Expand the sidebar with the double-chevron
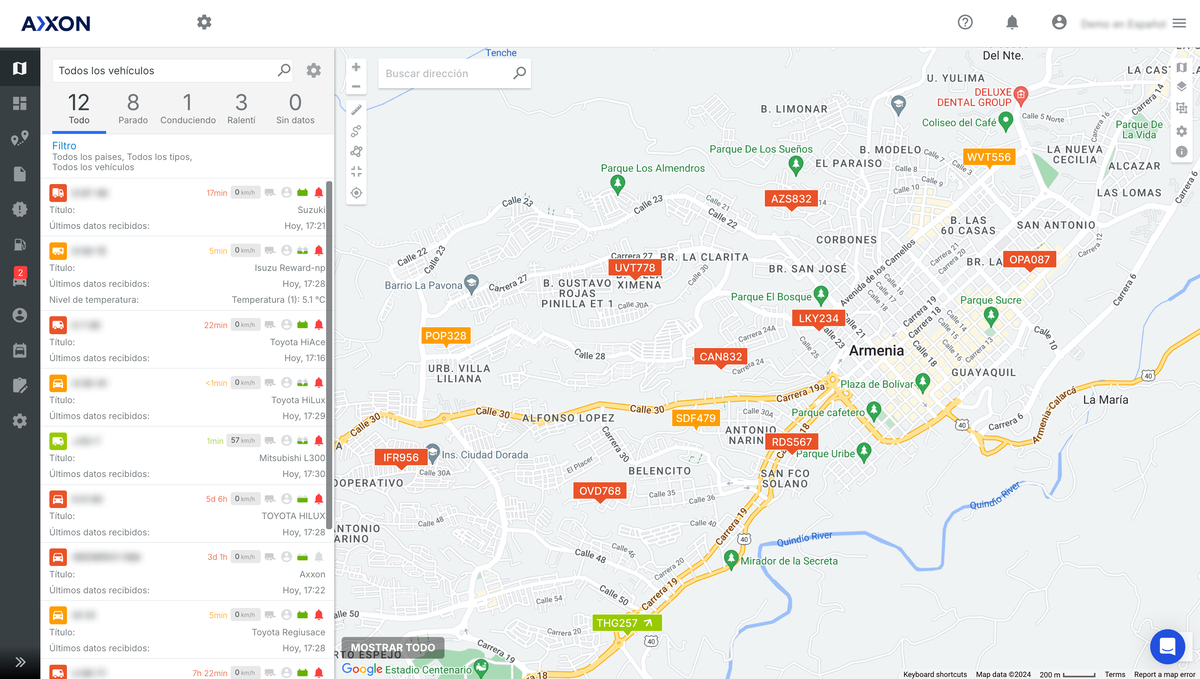Image resolution: width=1200 pixels, height=679 pixels. [20, 662]
